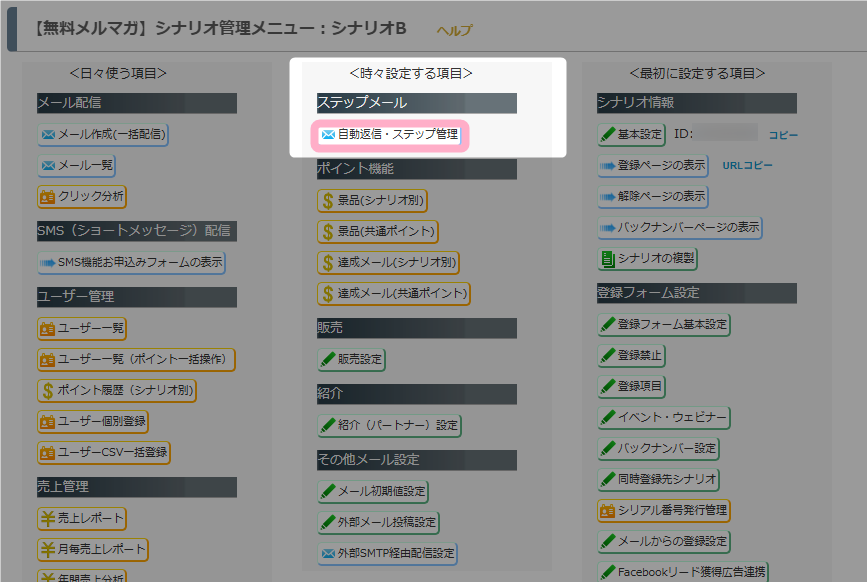Click the yen icon on 売上レポート
Image resolution: width=867 pixels, height=582 pixels.
(x=48, y=518)
